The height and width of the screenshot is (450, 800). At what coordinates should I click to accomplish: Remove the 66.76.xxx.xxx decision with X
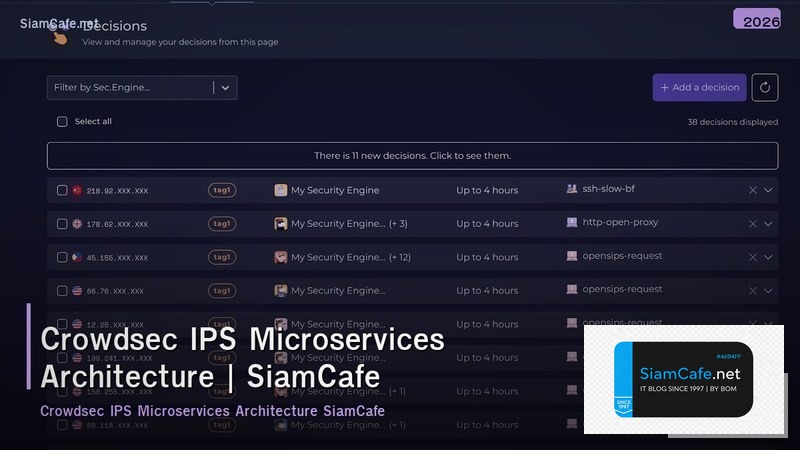click(753, 291)
